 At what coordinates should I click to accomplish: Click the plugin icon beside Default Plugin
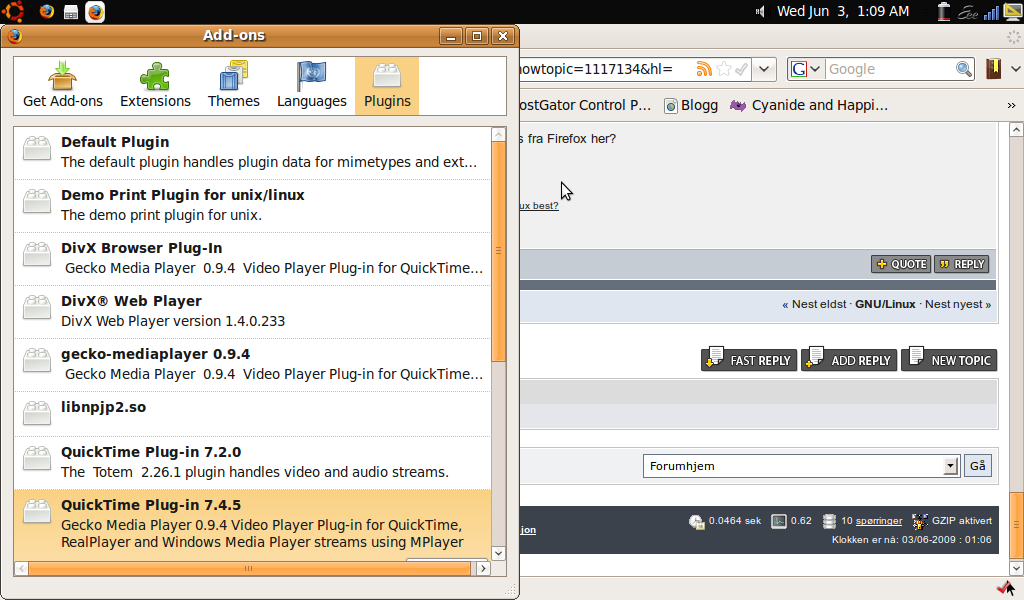tap(37, 148)
